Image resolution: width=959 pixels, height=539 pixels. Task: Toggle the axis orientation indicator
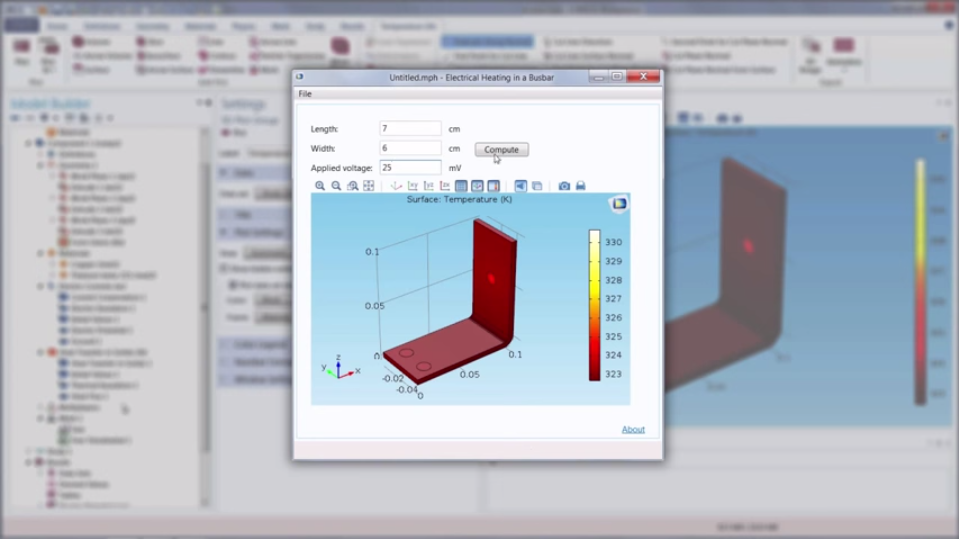tap(477, 186)
